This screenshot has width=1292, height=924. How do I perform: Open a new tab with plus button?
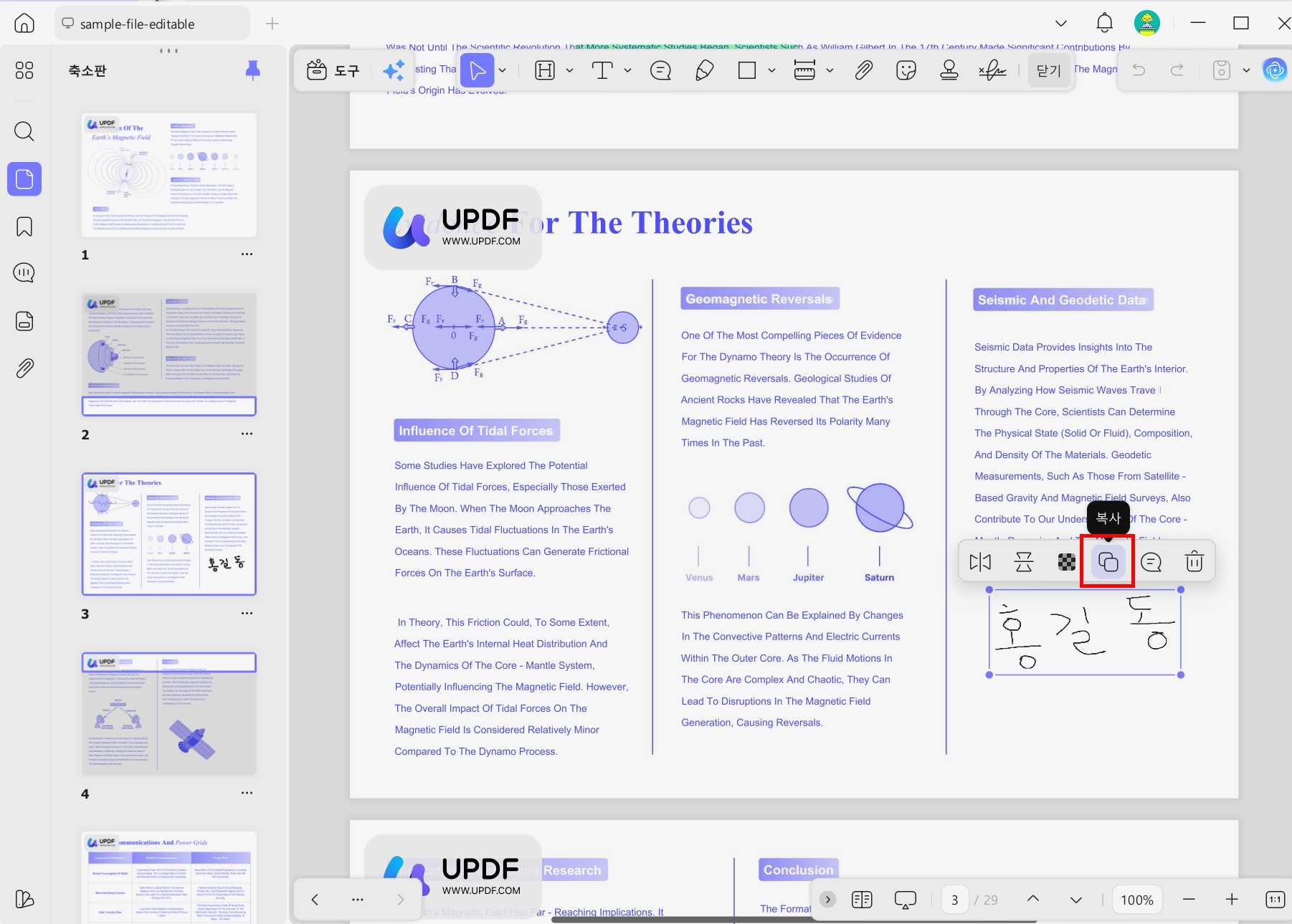tap(272, 24)
